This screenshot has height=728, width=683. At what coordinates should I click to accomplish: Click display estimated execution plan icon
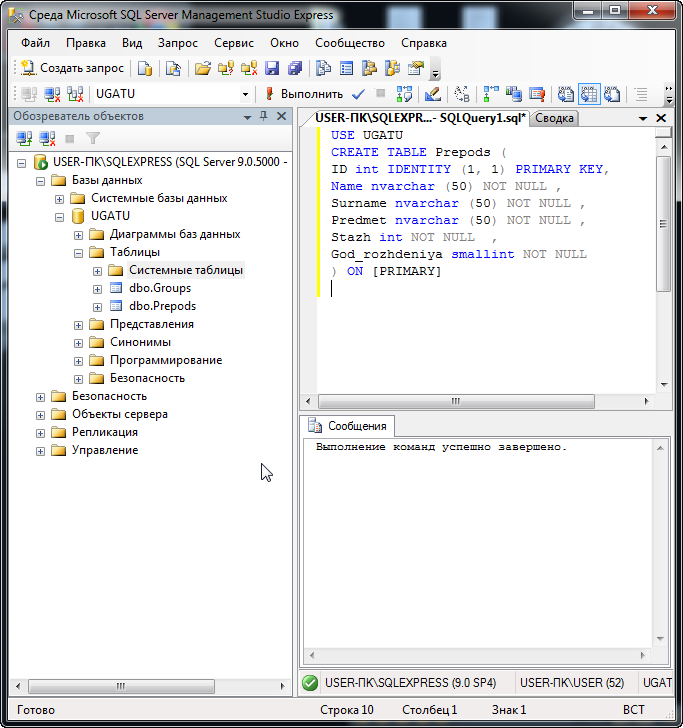pos(404,94)
